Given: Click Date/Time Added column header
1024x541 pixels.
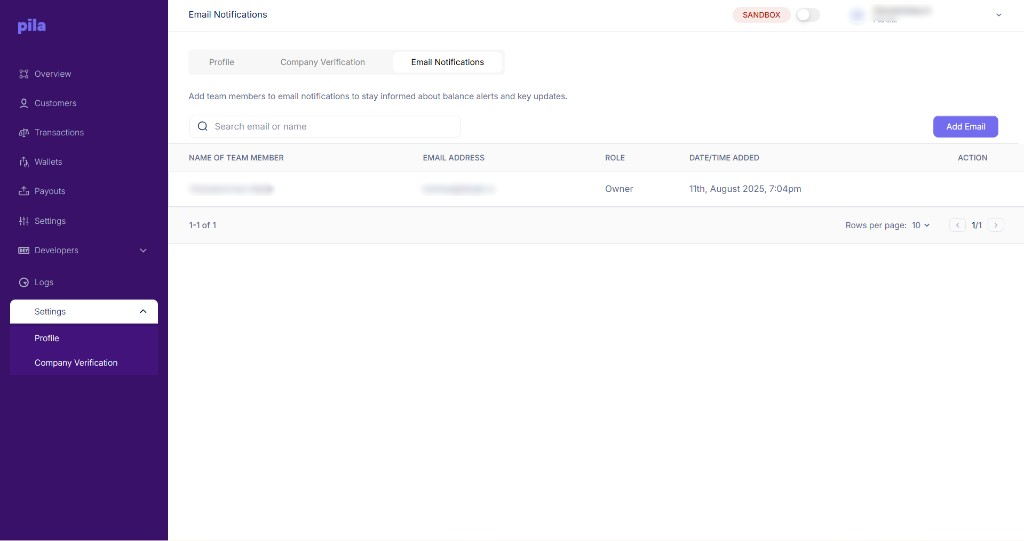Looking at the screenshot, I should (724, 157).
